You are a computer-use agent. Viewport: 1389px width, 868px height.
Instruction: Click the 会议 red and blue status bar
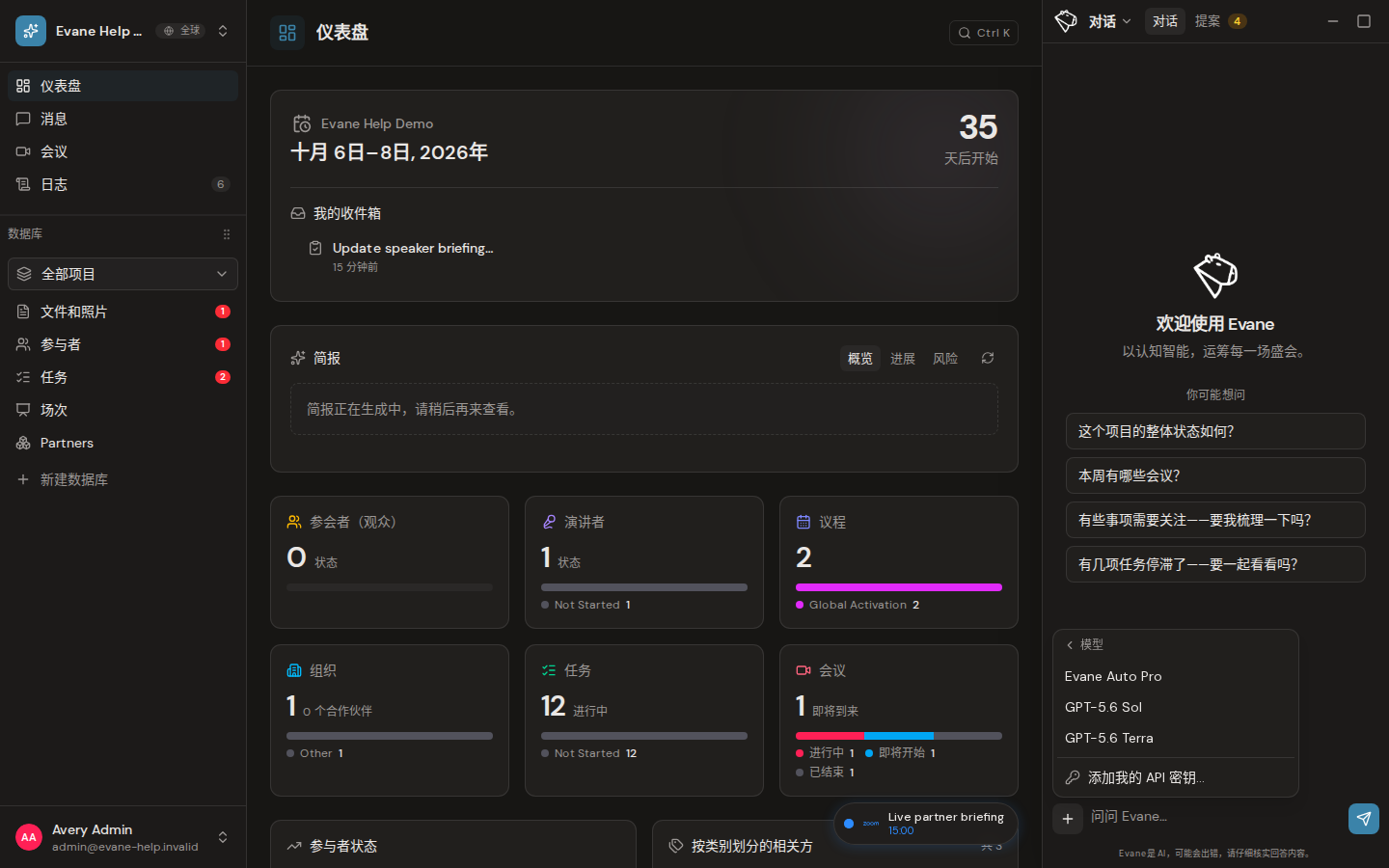[899, 736]
